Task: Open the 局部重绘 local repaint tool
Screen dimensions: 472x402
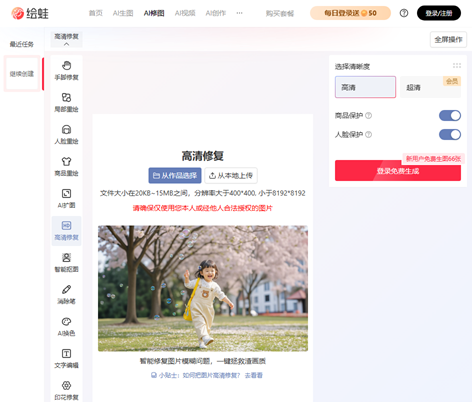Action: (x=66, y=103)
